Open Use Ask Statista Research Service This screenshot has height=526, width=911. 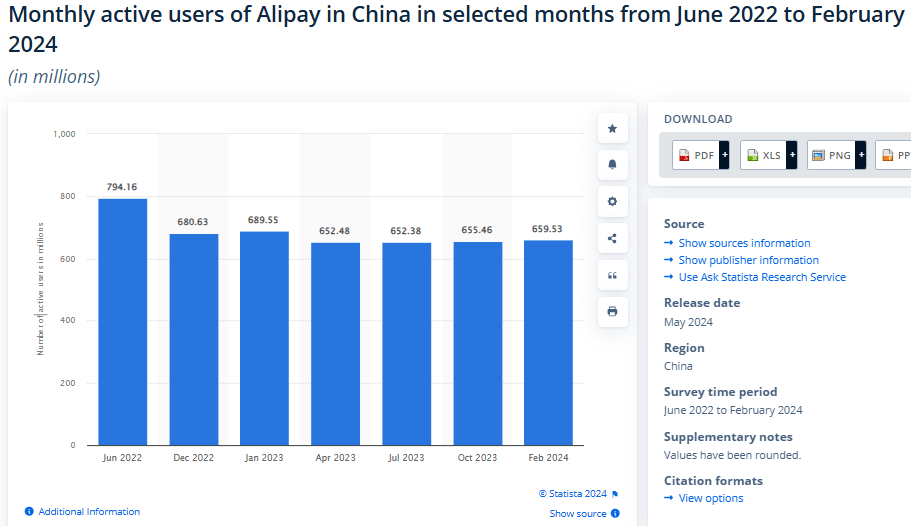[x=762, y=277]
